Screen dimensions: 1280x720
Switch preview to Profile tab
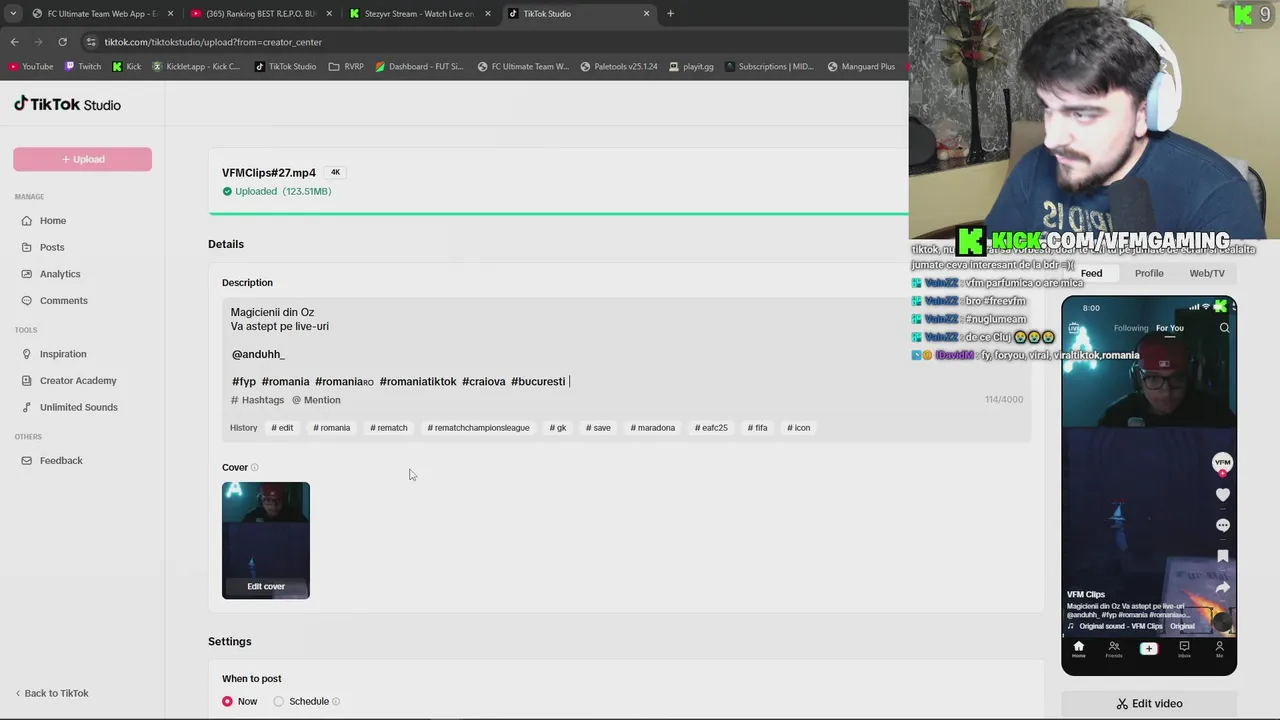[1149, 273]
